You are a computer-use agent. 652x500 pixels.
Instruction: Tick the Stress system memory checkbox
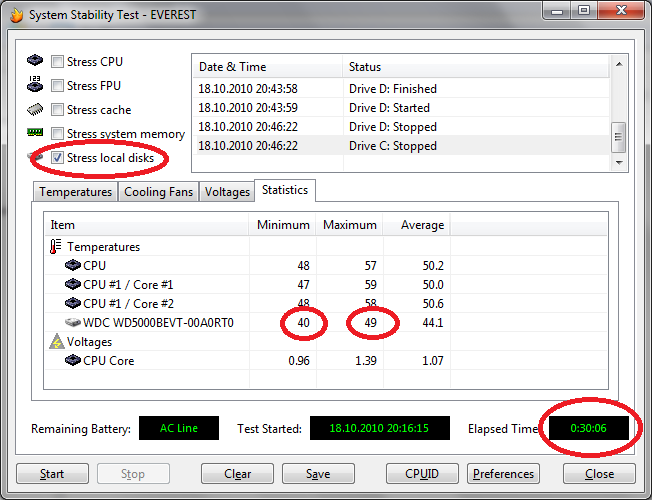(57, 134)
